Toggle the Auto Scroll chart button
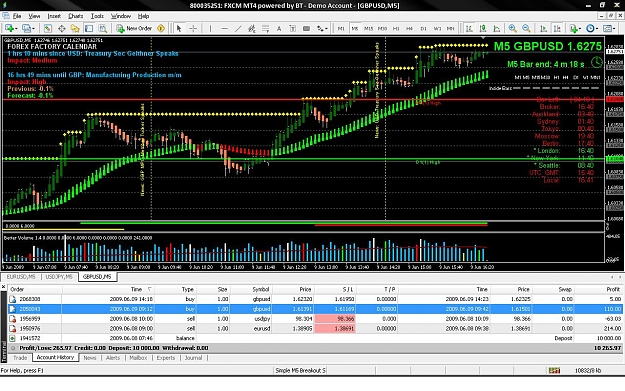The height and width of the screenshot is (391, 625). pos(543,28)
